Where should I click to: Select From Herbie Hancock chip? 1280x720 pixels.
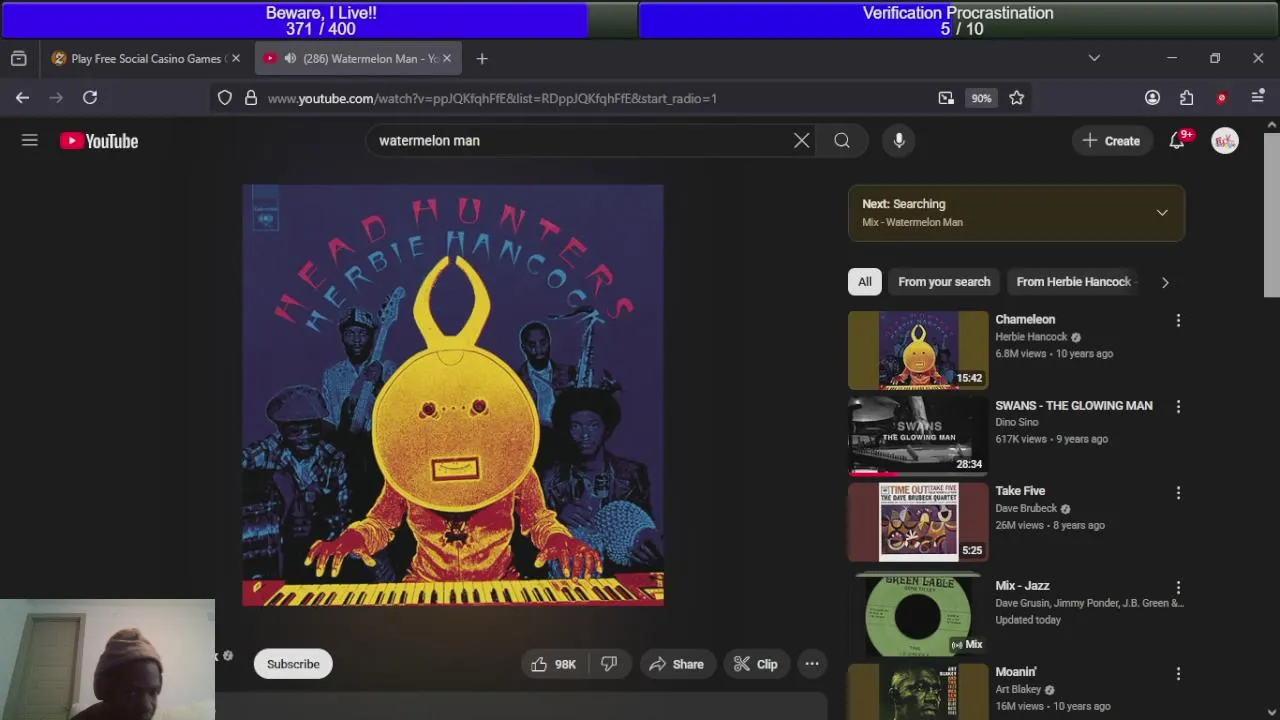(x=1074, y=282)
